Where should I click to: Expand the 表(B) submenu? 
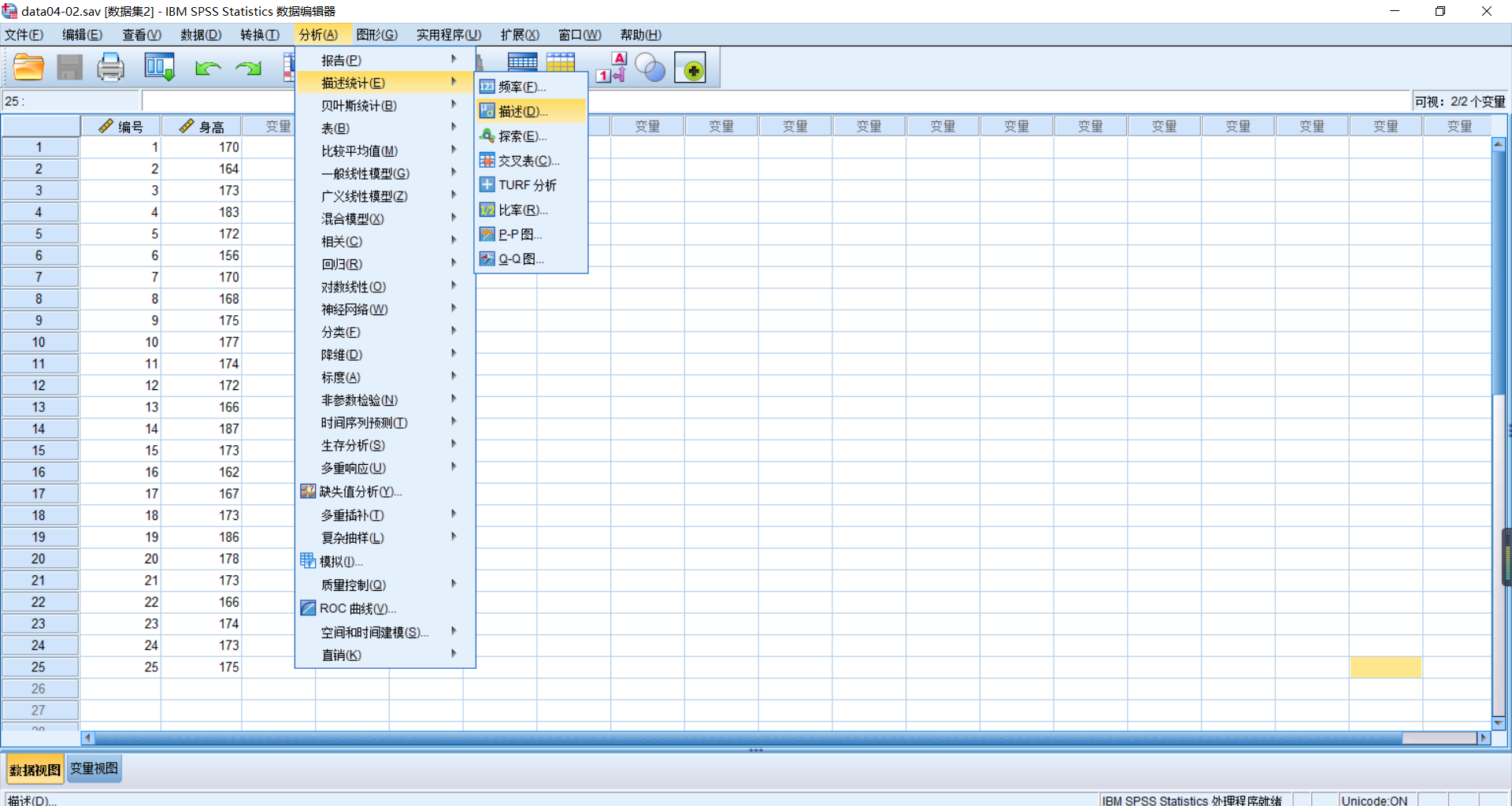[x=385, y=128]
